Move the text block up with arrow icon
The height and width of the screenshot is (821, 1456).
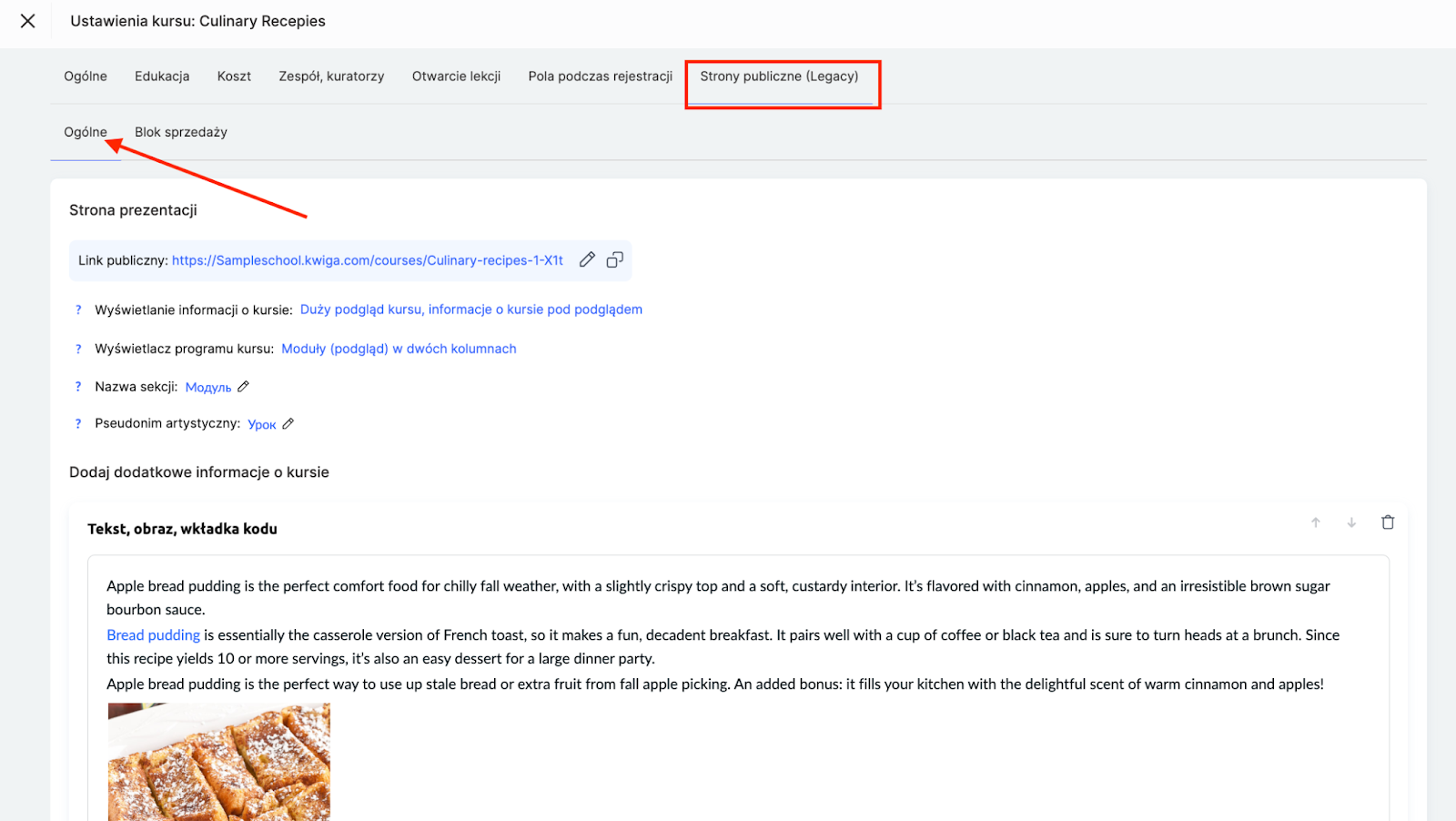pyautogui.click(x=1315, y=522)
